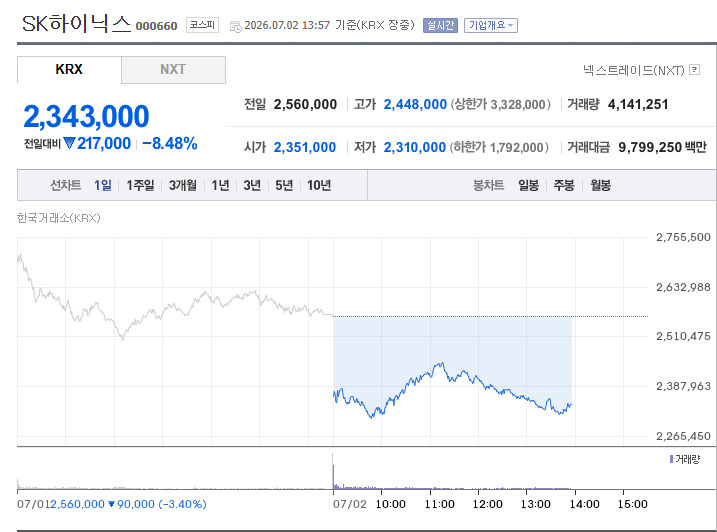Click the current price 2,343,000
This screenshot has height=532, width=717.
(x=86, y=116)
